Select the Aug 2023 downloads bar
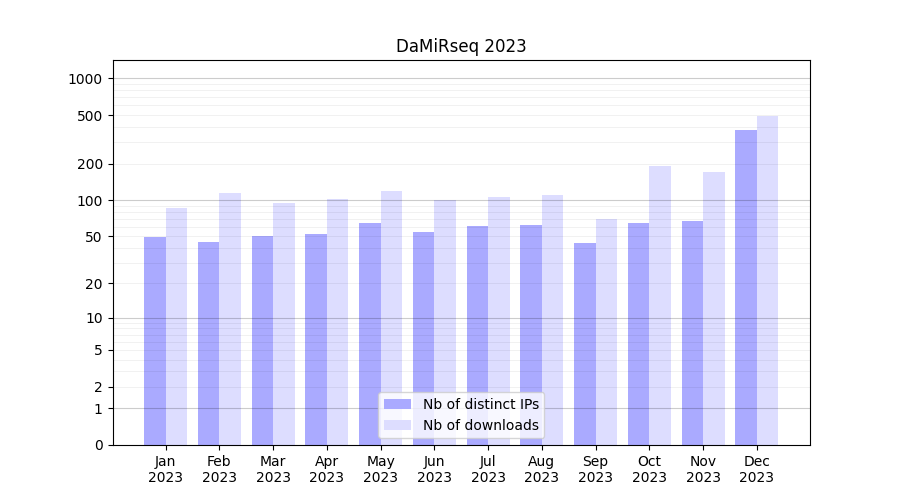Screen dimensions: 900x500 pyautogui.click(x=552, y=319)
